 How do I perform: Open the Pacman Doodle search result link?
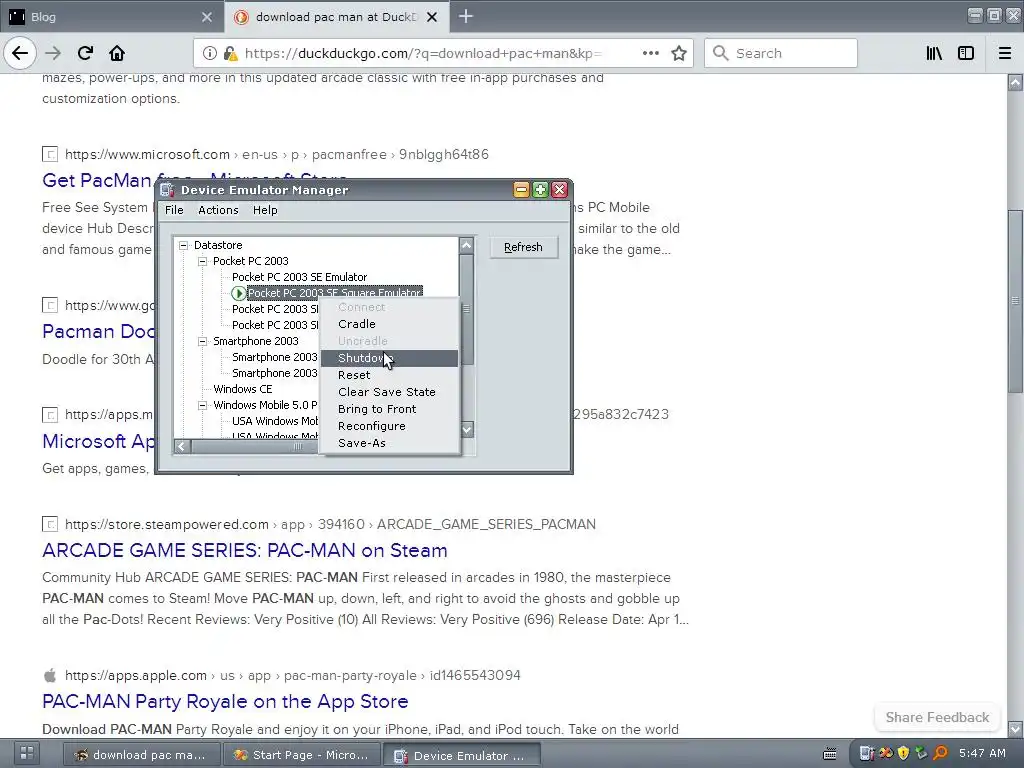(98, 331)
